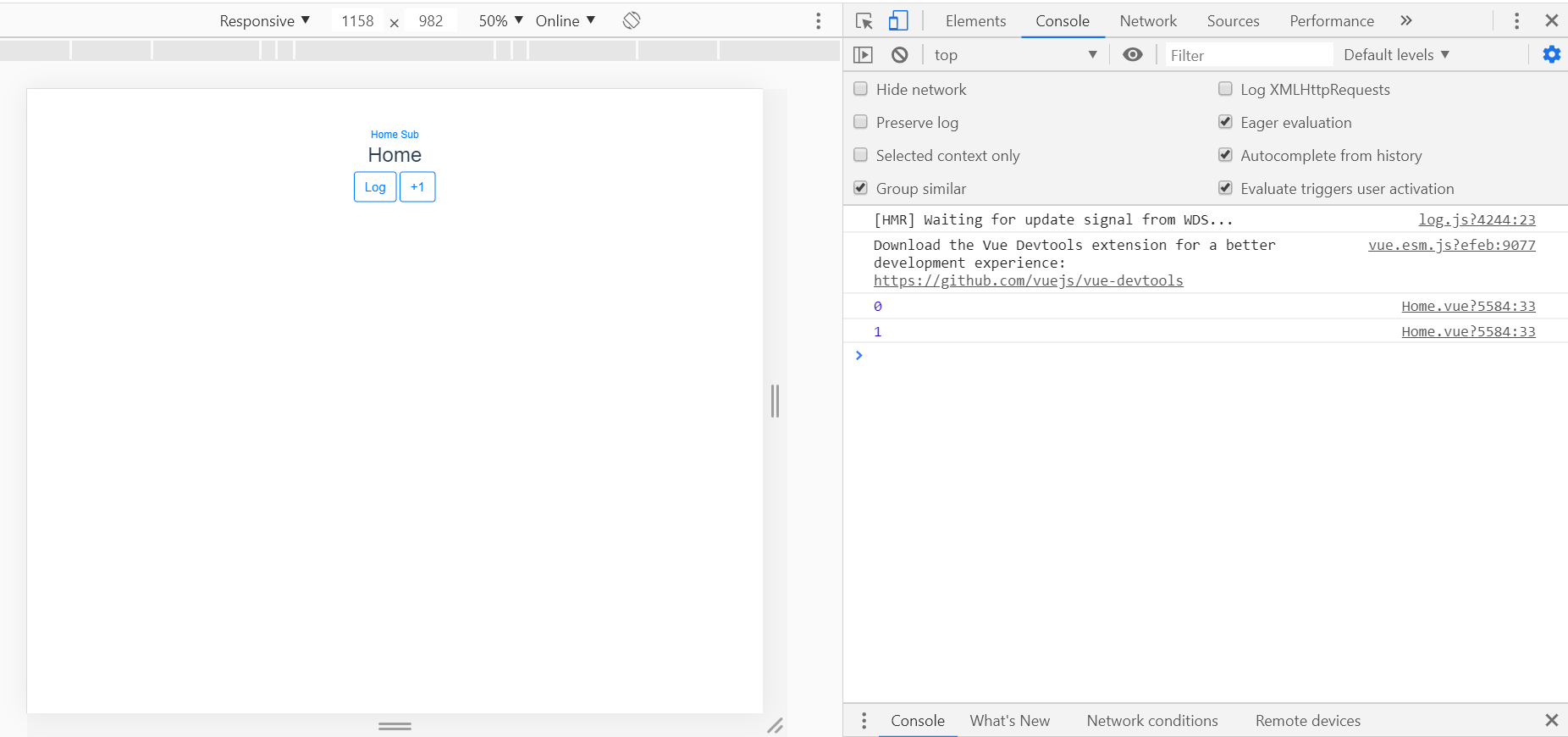Click the viewport height field 982
1568x737 pixels.
click(x=431, y=21)
